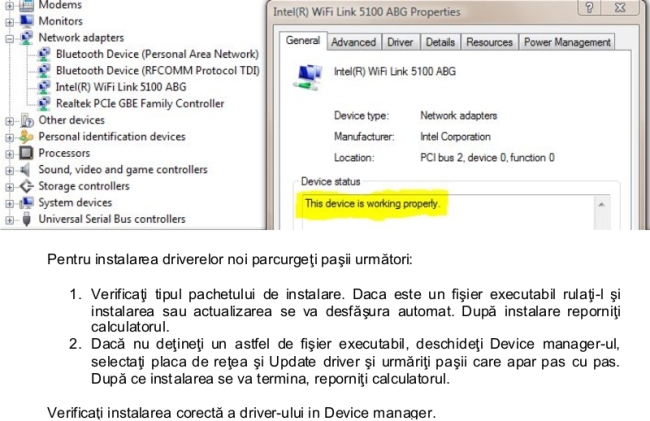Viewport: 650px width, 421px height.
Task: Select the Other devices label
Action: click(71, 120)
